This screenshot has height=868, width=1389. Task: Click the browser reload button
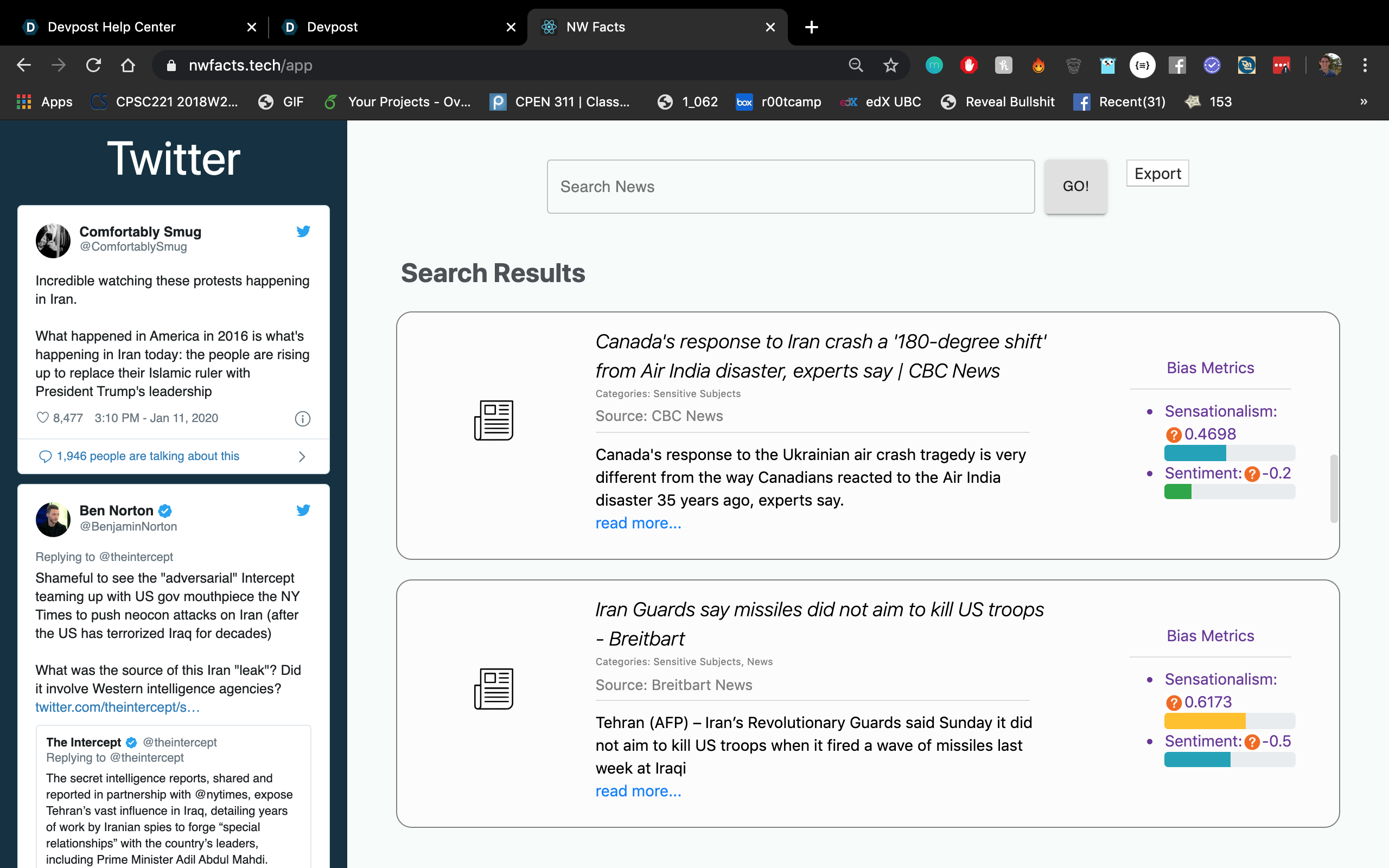coord(93,66)
